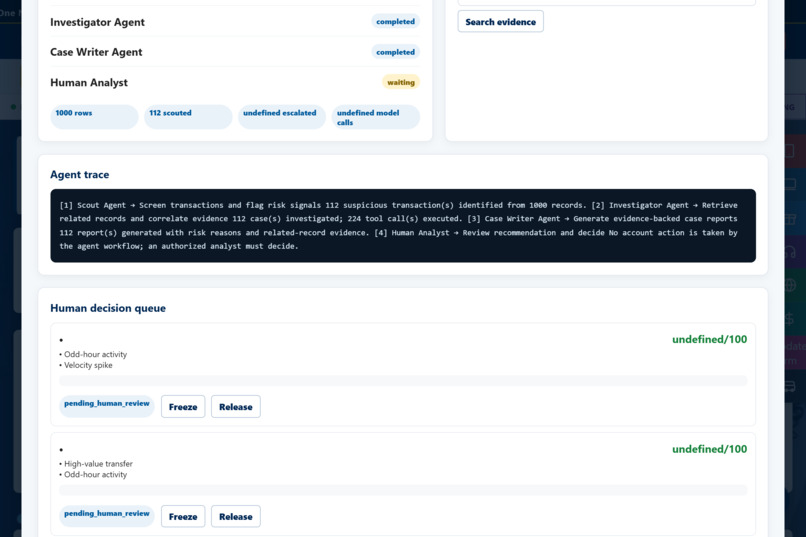Freeze the Velocity spike case
The width and height of the screenshot is (806, 537).
pyautogui.click(x=183, y=406)
